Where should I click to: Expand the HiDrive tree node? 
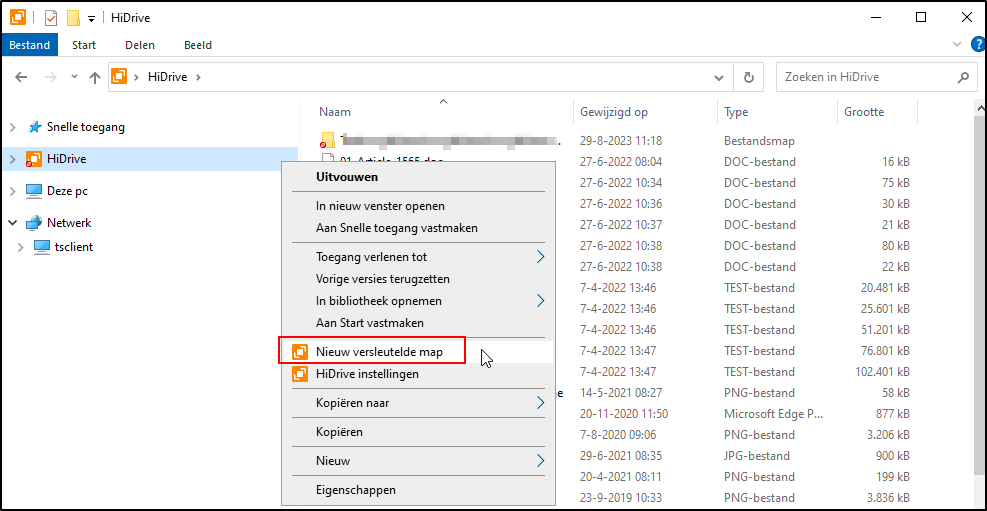click(13, 159)
